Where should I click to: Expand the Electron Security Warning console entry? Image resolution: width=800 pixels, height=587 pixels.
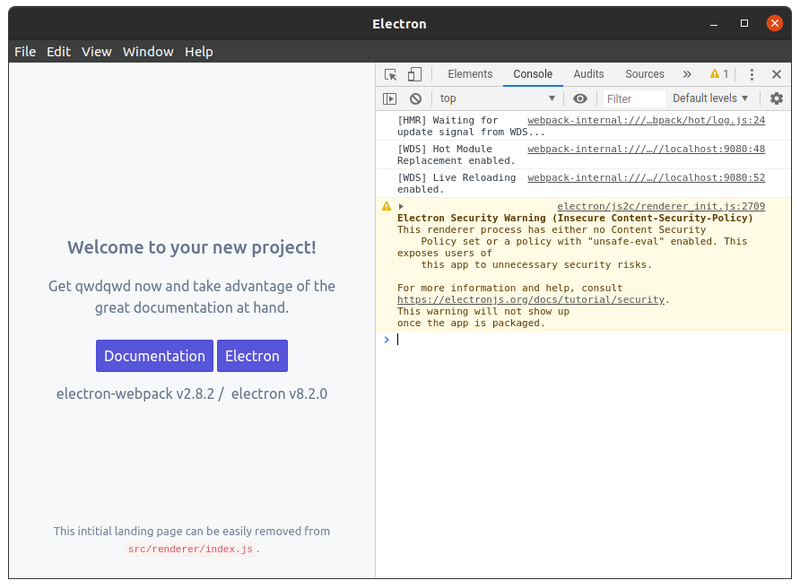[399, 206]
